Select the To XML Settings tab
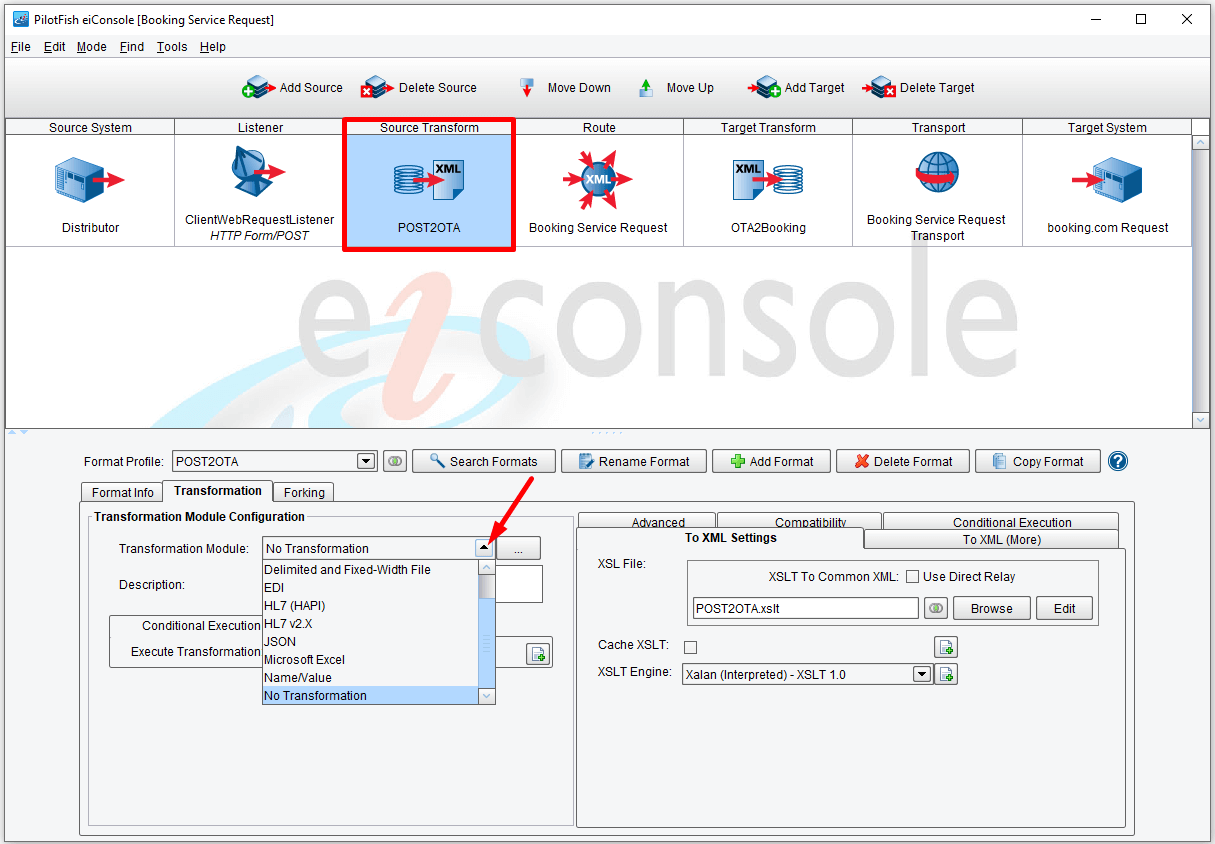 (721, 538)
